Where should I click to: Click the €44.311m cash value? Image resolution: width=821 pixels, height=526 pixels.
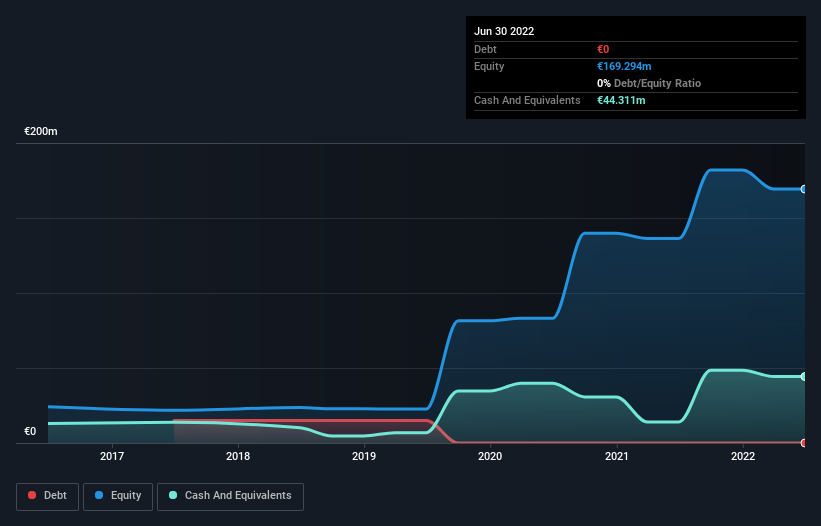[x=621, y=100]
